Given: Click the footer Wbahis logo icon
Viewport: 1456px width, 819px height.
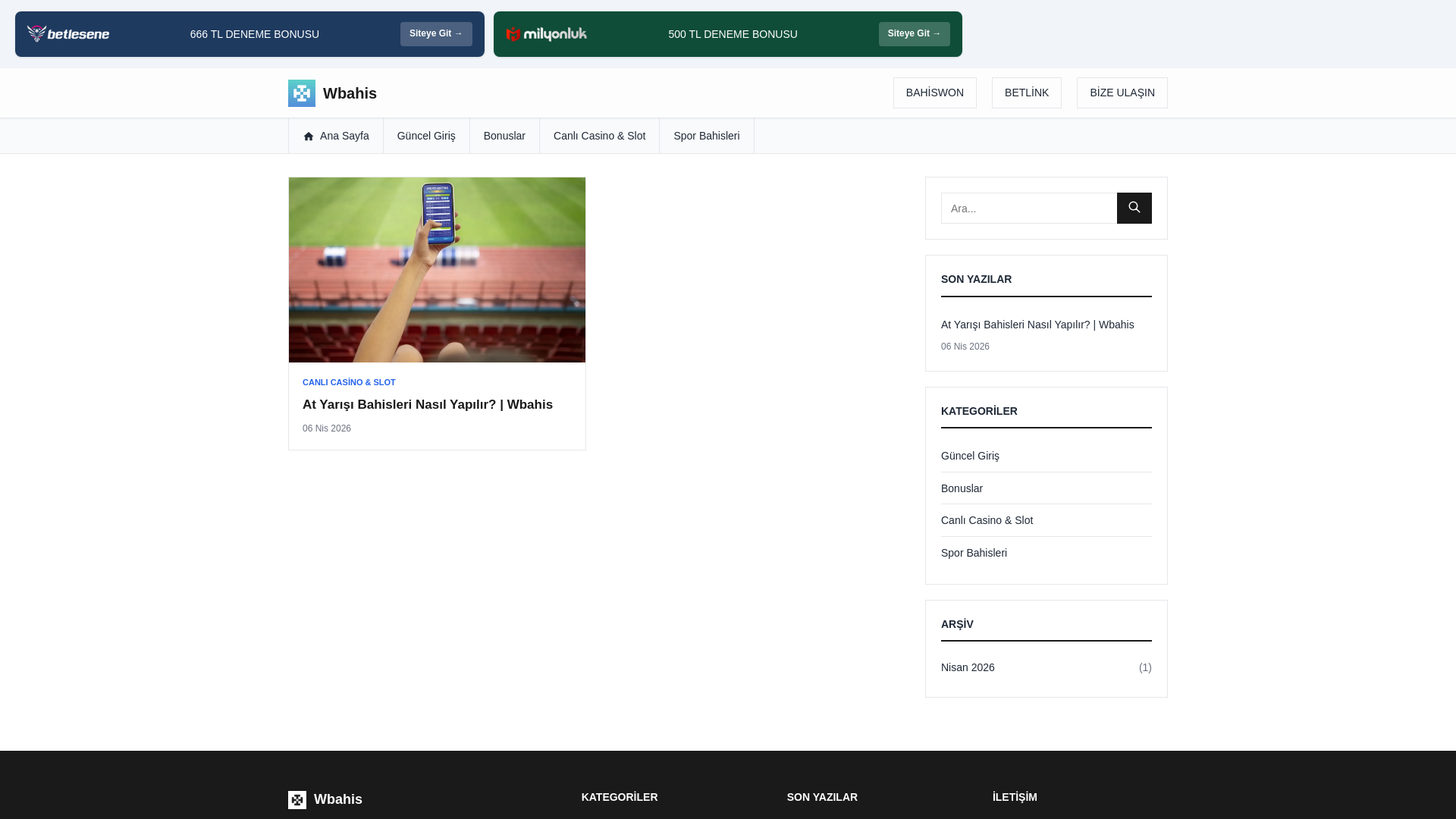Looking at the screenshot, I should [x=297, y=800].
